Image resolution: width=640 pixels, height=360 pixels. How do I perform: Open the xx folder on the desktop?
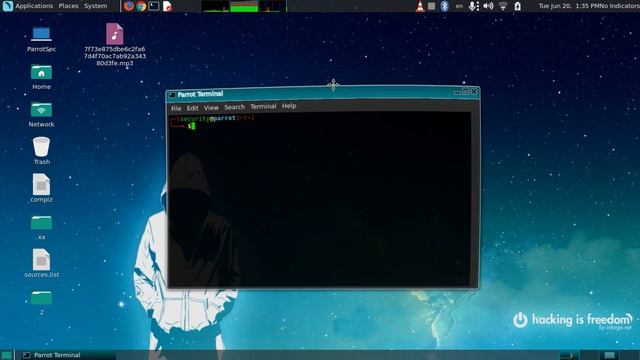(x=41, y=222)
